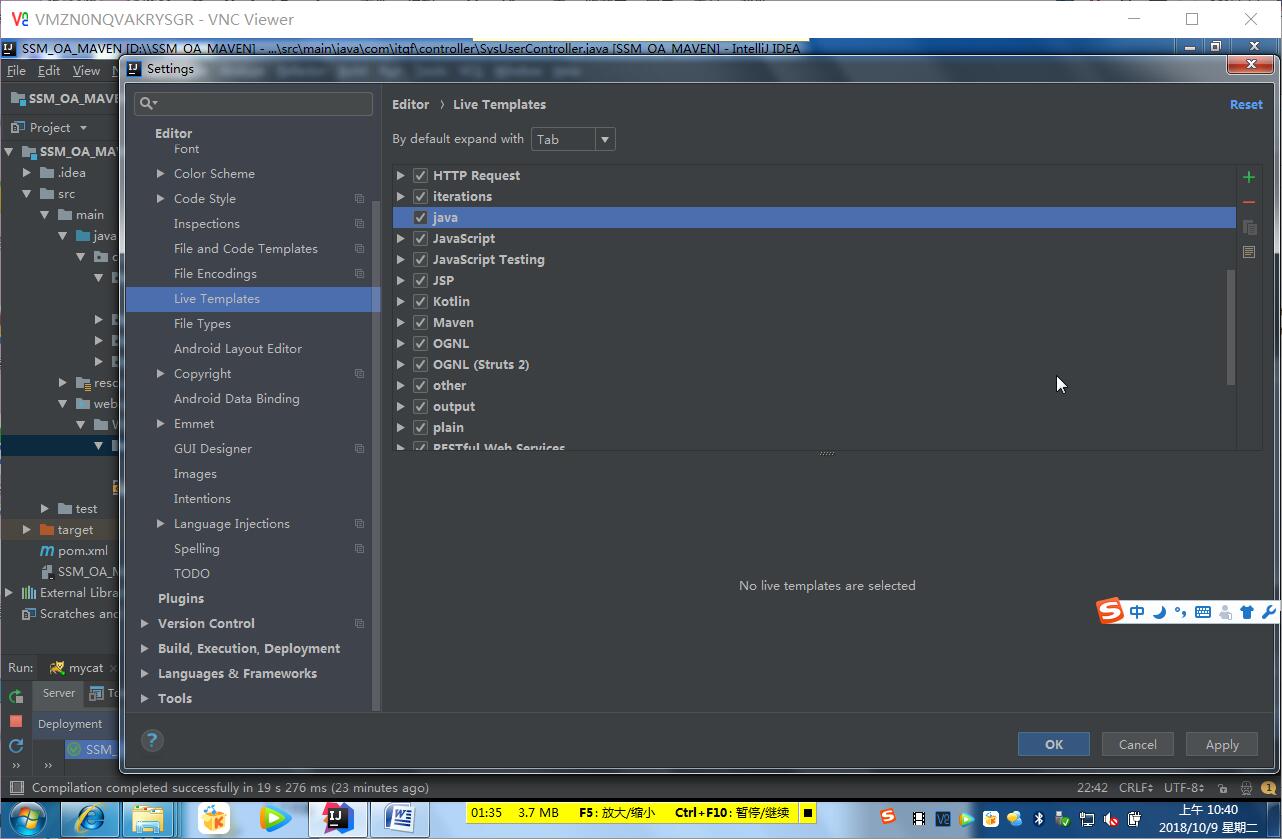Viewport: 1282px width, 839px height.
Task: Launch Internet Explorer from the taskbar
Action: pyautogui.click(x=90, y=820)
